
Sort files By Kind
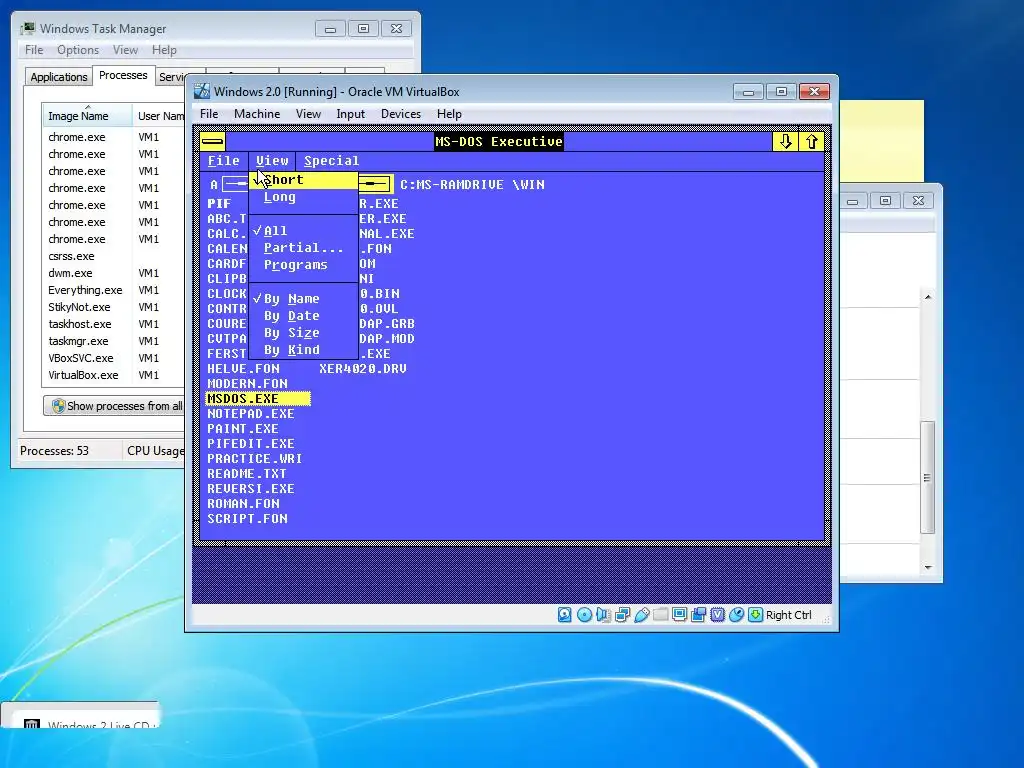(x=304, y=349)
